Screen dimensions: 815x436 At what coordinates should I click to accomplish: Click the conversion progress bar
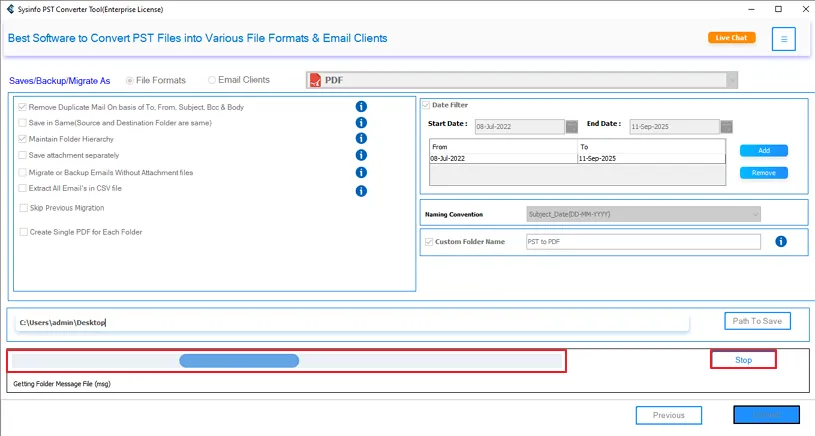pos(286,361)
